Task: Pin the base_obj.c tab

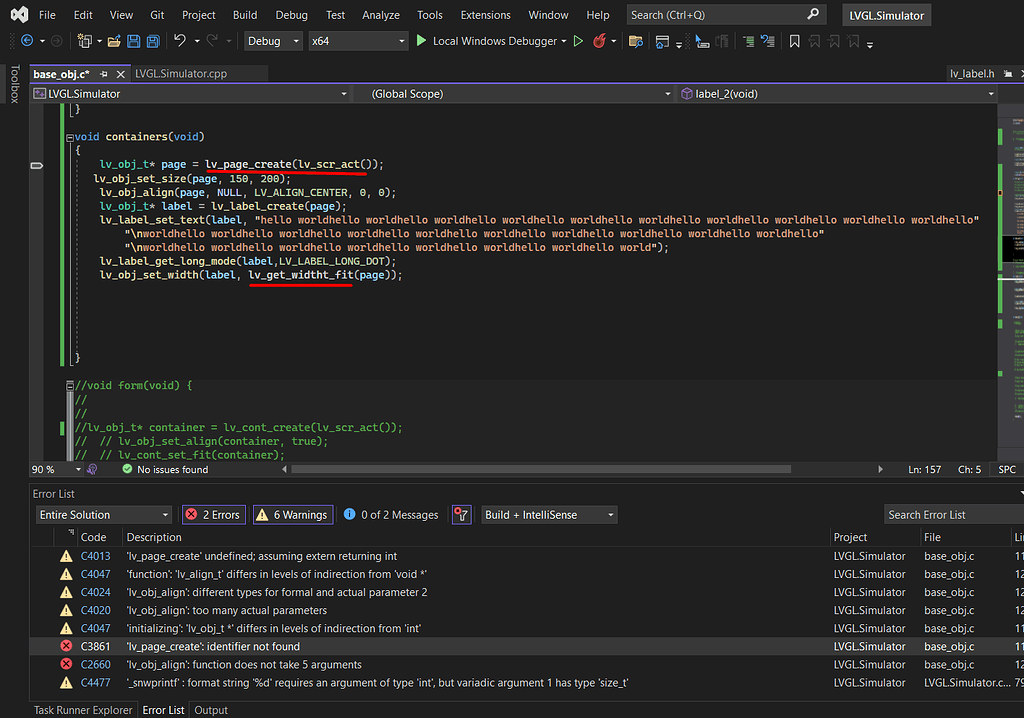Action: click(103, 74)
